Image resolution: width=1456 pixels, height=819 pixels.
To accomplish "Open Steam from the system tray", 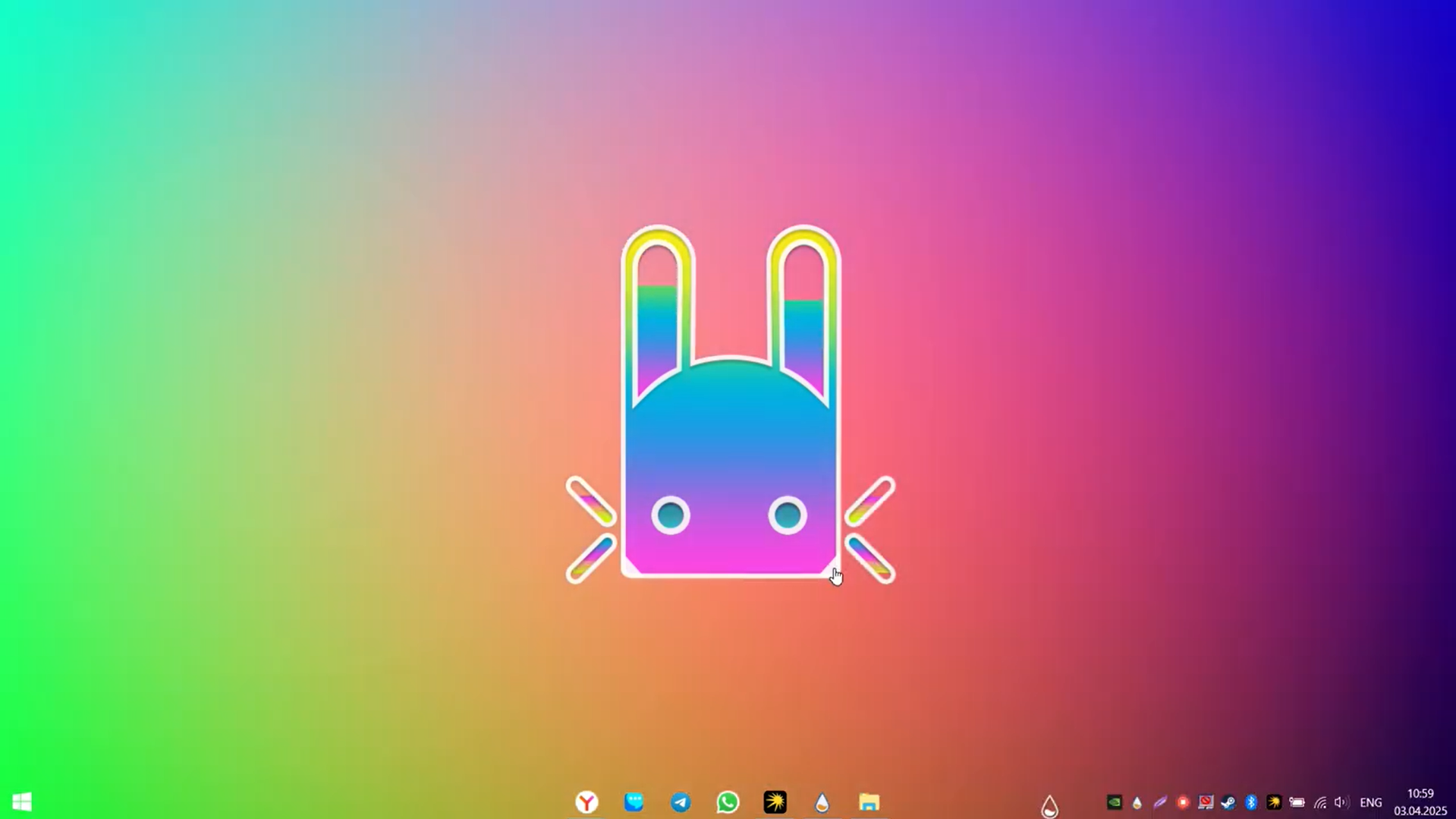I will coord(1228,802).
